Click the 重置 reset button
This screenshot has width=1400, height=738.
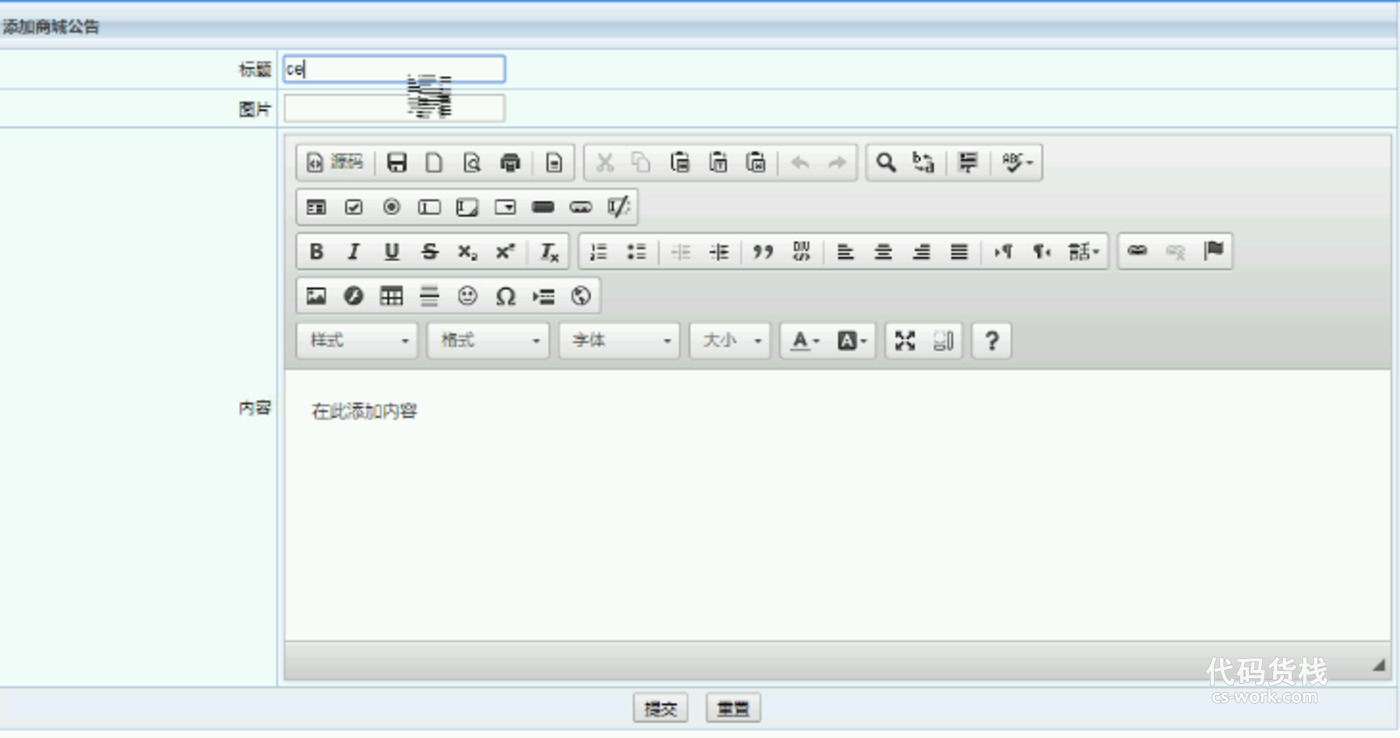733,707
